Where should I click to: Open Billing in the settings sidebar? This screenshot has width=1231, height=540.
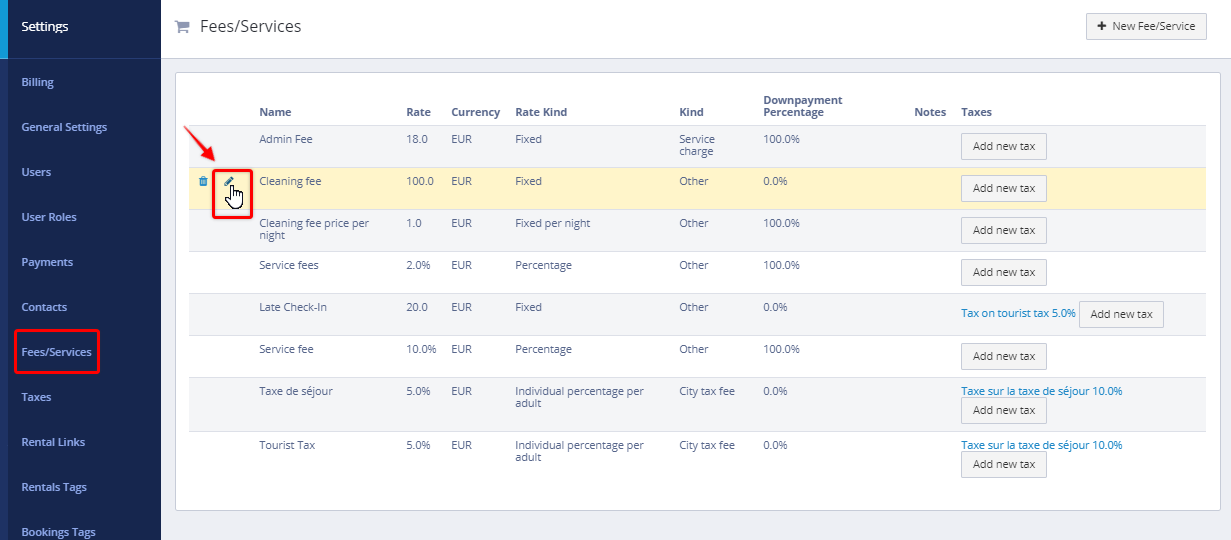pyautogui.click(x=38, y=82)
